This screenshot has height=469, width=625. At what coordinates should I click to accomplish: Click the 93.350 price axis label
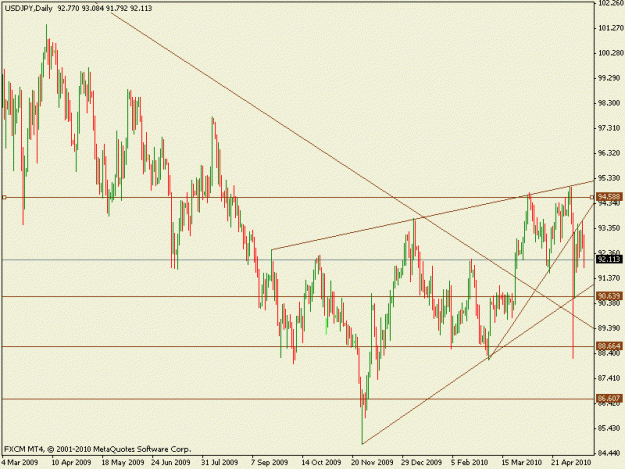pyautogui.click(x=610, y=228)
